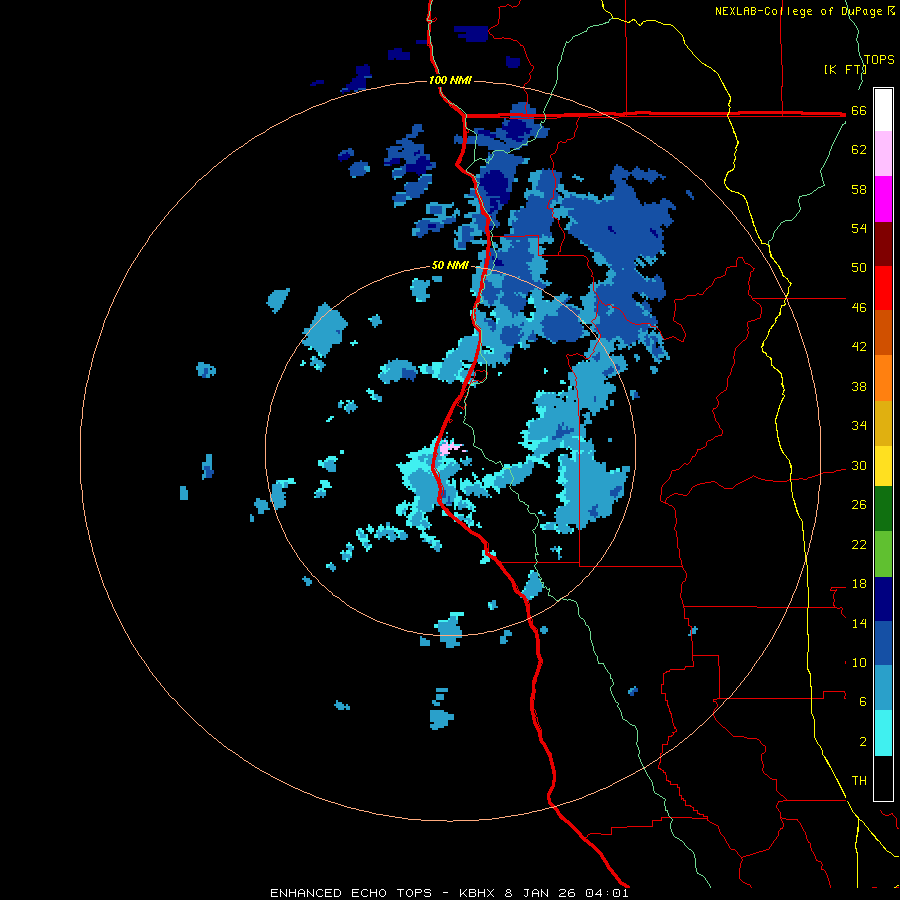Click the "K FT" units label
The image size is (900, 900).
pyautogui.click(x=845, y=69)
